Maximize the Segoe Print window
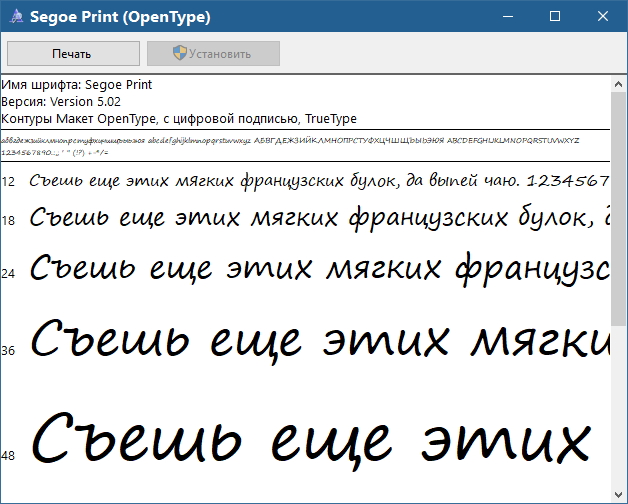This screenshot has width=628, height=504. pos(555,16)
